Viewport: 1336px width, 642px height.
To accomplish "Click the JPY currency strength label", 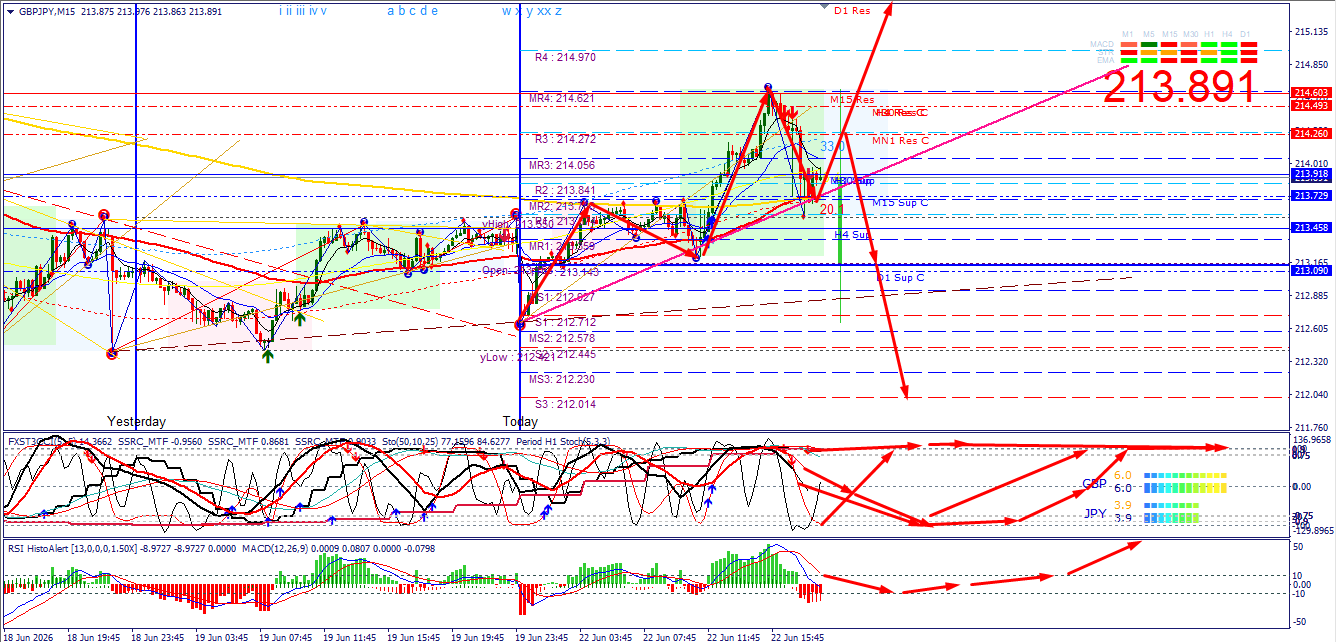I will pos(1096,513).
